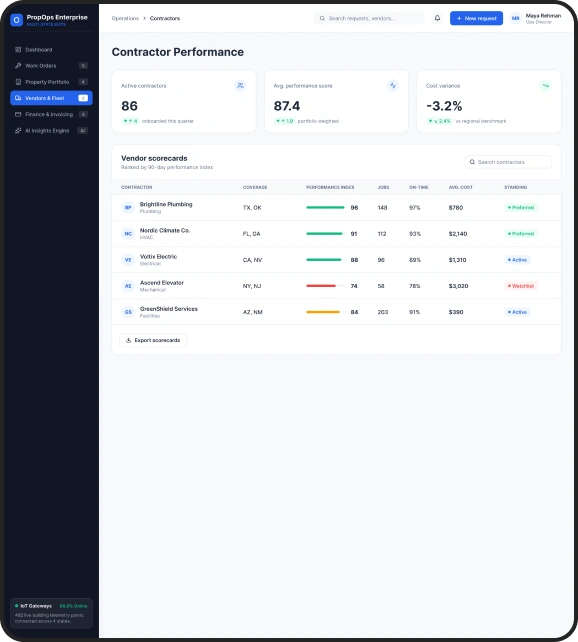This screenshot has width=578, height=642.
Task: Click the Dashboard grid icon
Action: point(18,50)
